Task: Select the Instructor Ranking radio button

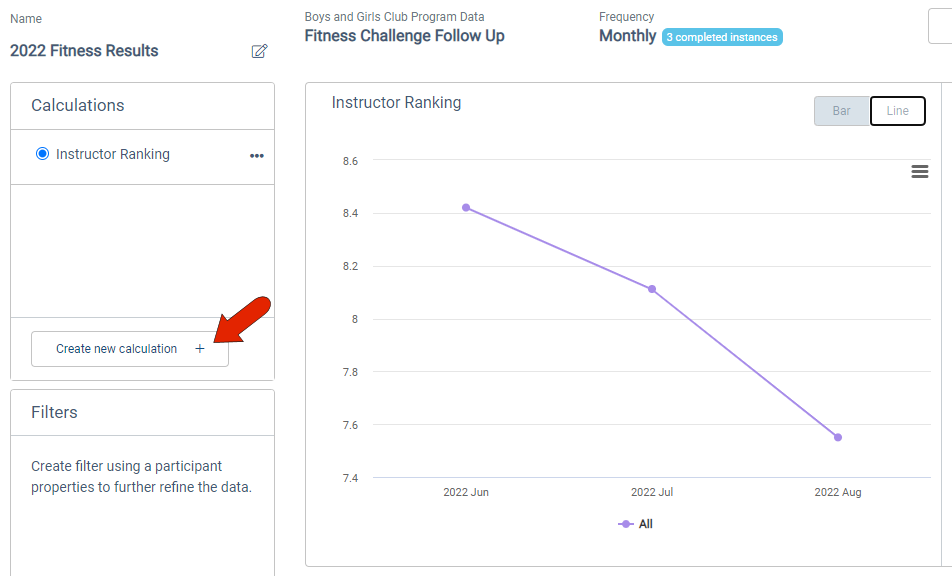Action: point(42,154)
